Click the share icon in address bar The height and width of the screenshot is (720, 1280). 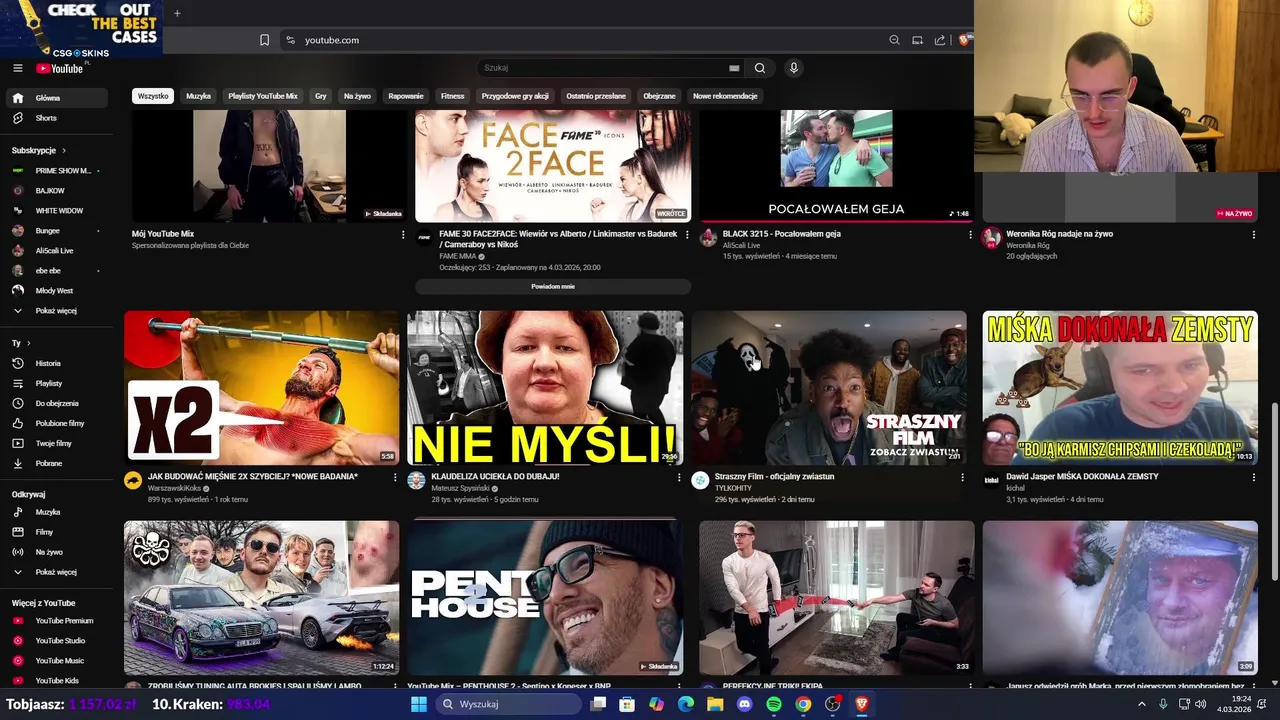940,40
